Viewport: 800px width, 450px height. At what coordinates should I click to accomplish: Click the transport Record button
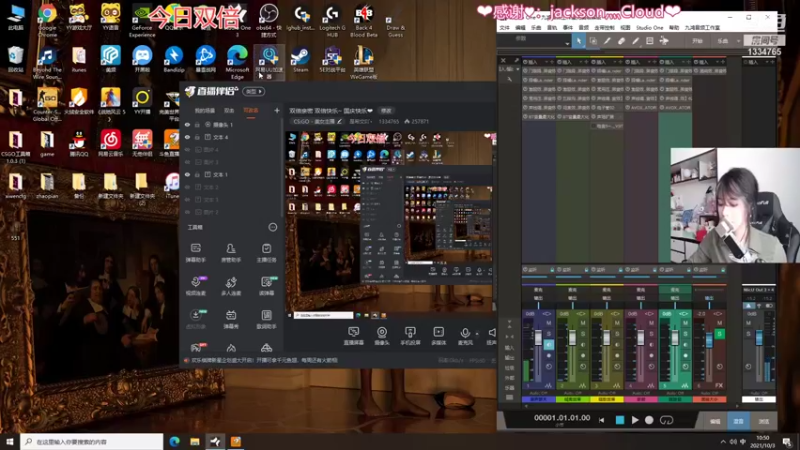click(649, 420)
